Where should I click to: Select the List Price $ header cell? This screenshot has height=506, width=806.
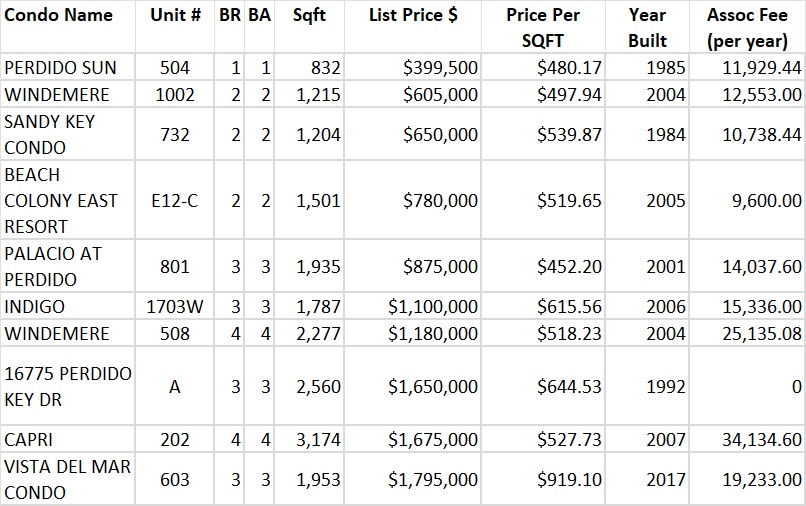[x=412, y=16]
